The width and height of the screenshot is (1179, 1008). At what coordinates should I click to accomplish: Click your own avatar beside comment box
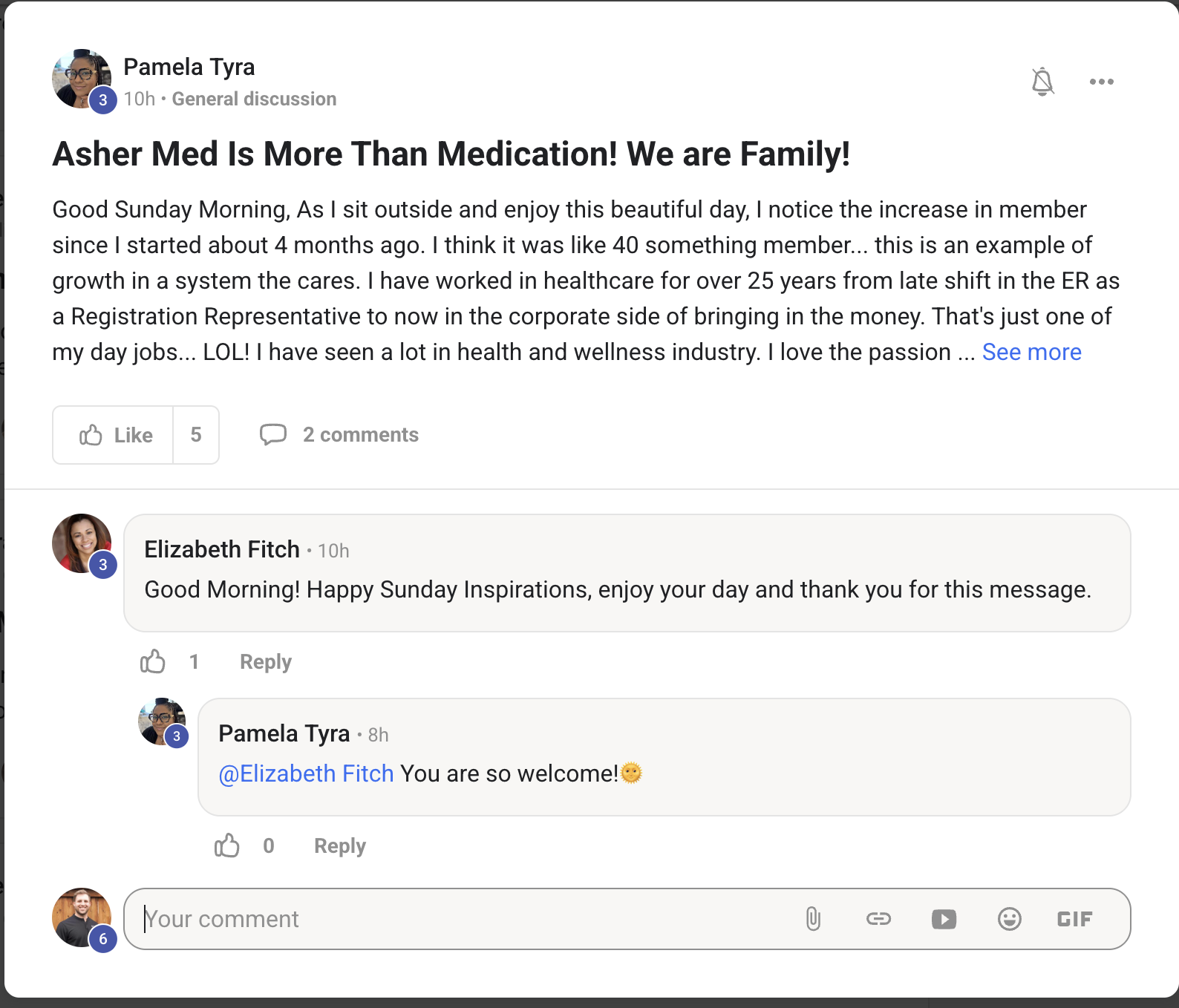[82, 917]
